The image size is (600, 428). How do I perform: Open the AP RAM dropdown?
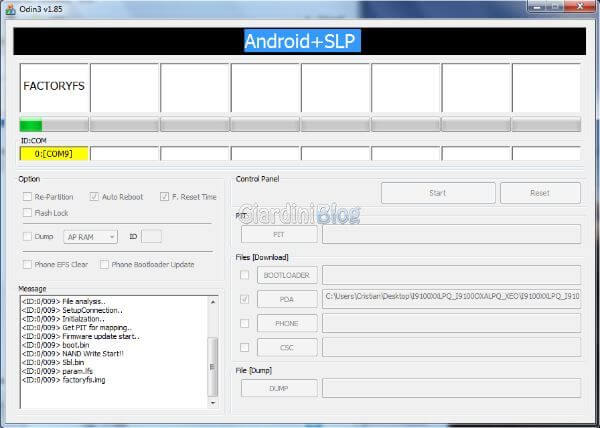click(91, 237)
